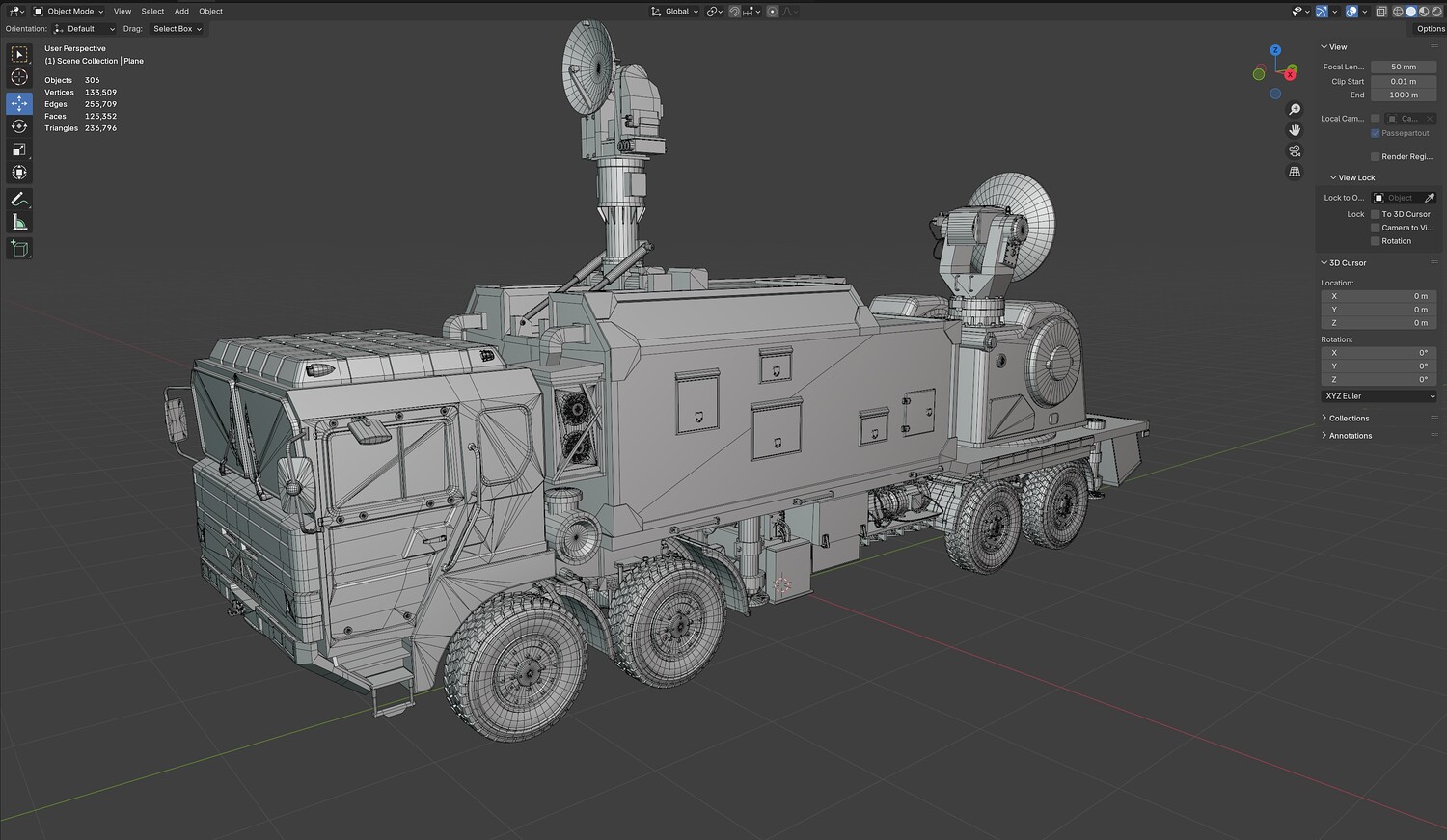Select the Select Box tool in the toolbar
Screen dimensions: 1447x840
(x=19, y=55)
